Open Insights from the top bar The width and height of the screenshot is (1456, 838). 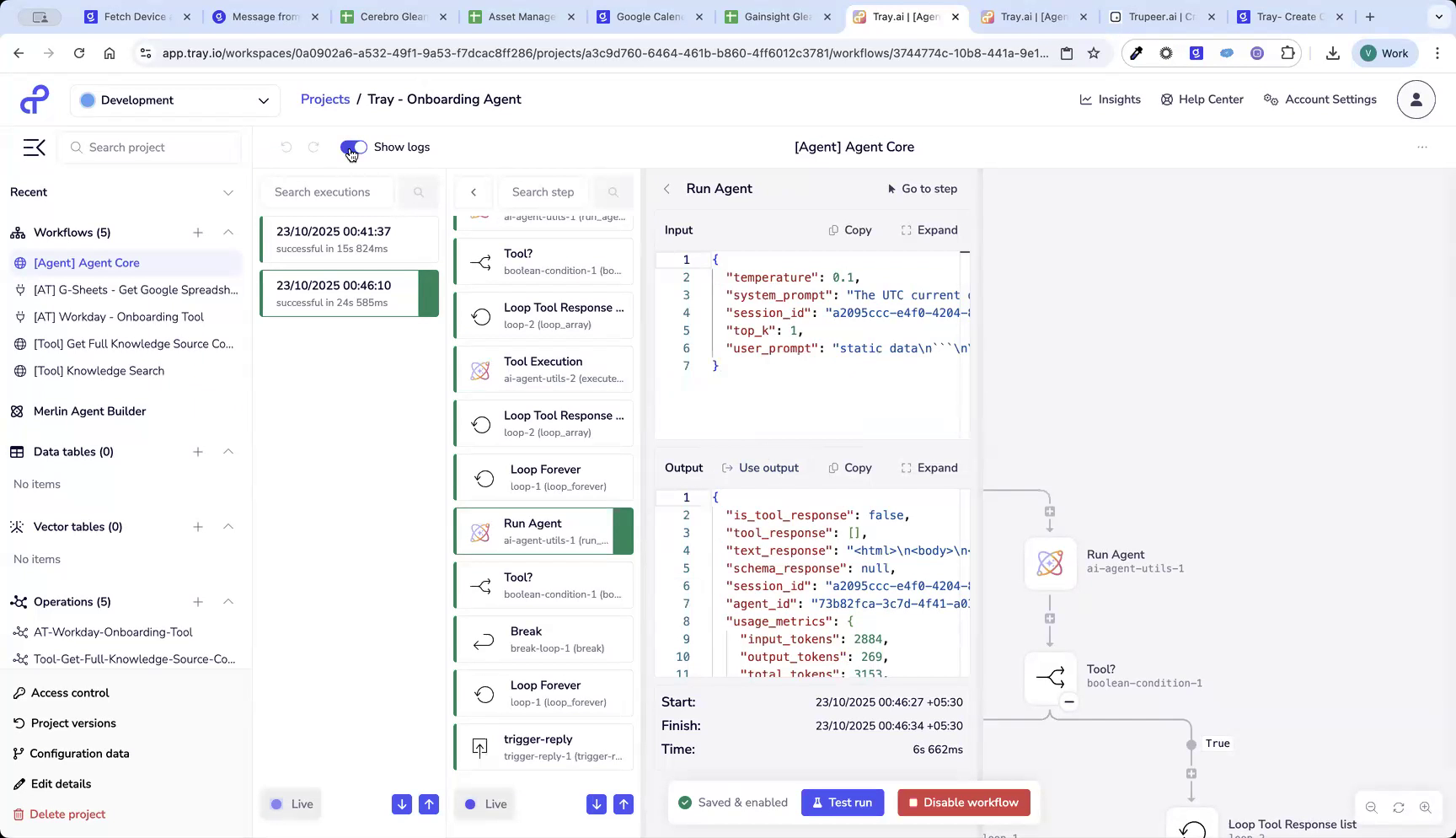click(x=1110, y=99)
